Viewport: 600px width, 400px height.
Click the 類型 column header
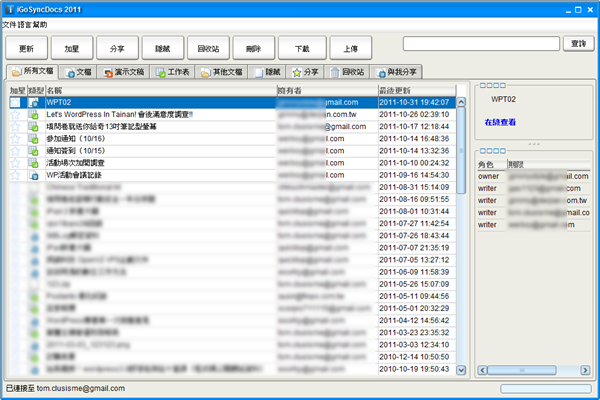pos(36,91)
